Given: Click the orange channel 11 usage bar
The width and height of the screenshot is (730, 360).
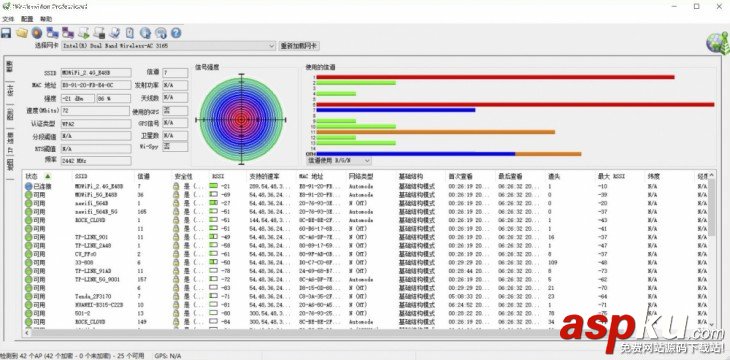Looking at the screenshot, I should coord(436,132).
